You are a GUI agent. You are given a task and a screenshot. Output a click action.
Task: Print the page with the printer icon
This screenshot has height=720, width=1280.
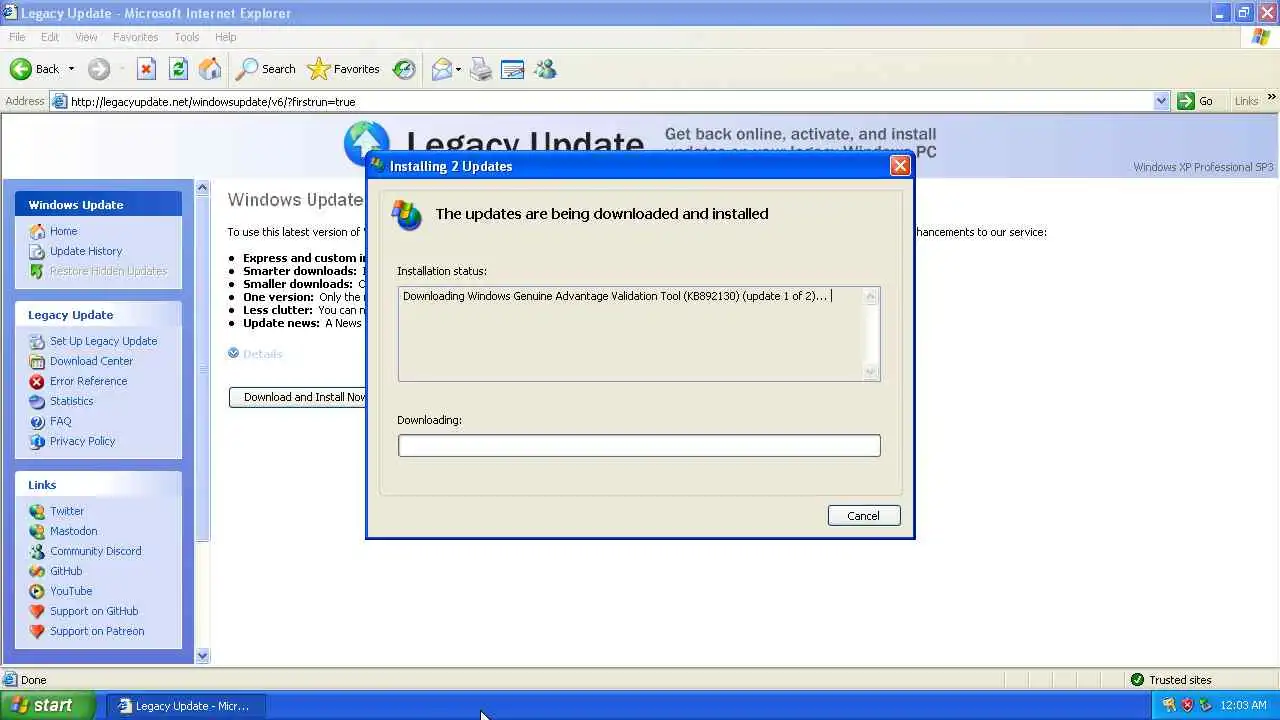click(481, 69)
